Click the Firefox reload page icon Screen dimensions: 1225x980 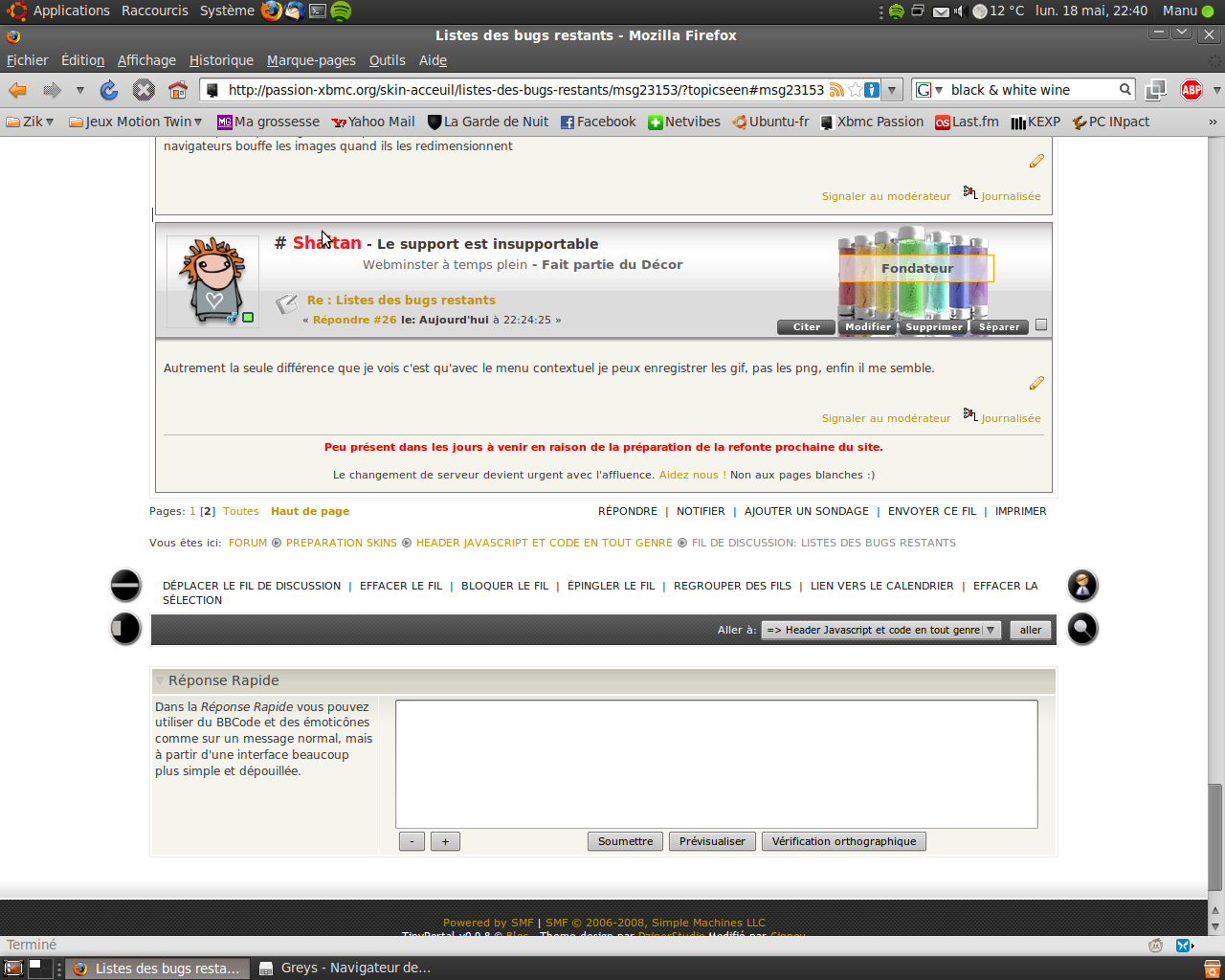tap(109, 90)
